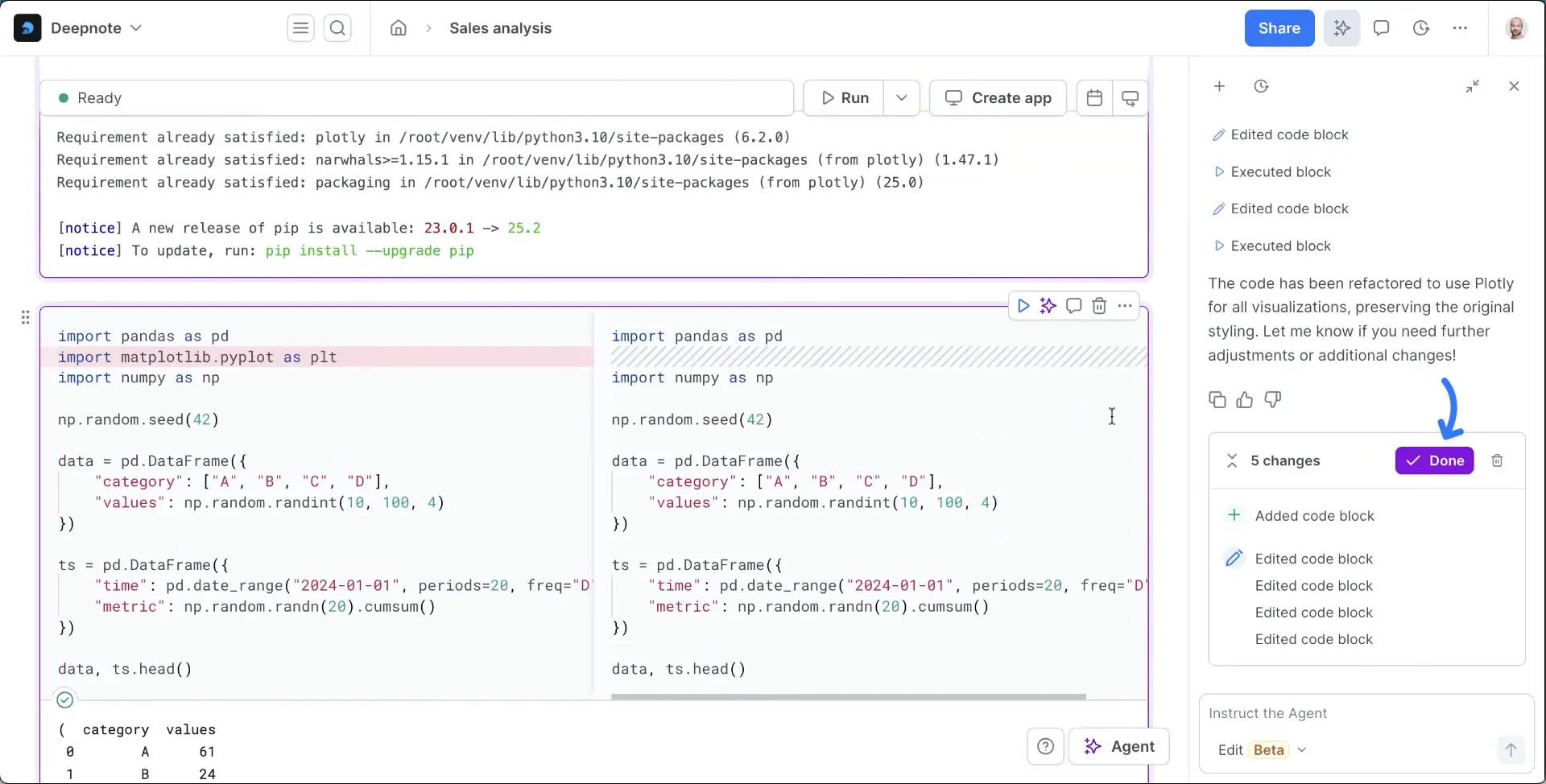Expand the Run button options chevron
1546x784 pixels.
pos(901,97)
